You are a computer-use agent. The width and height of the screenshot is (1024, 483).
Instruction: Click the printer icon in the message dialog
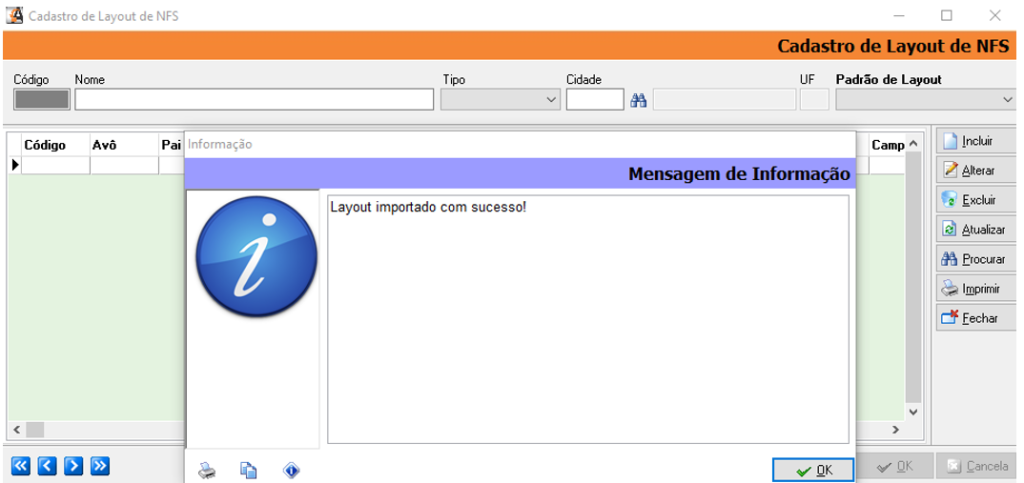click(x=207, y=469)
